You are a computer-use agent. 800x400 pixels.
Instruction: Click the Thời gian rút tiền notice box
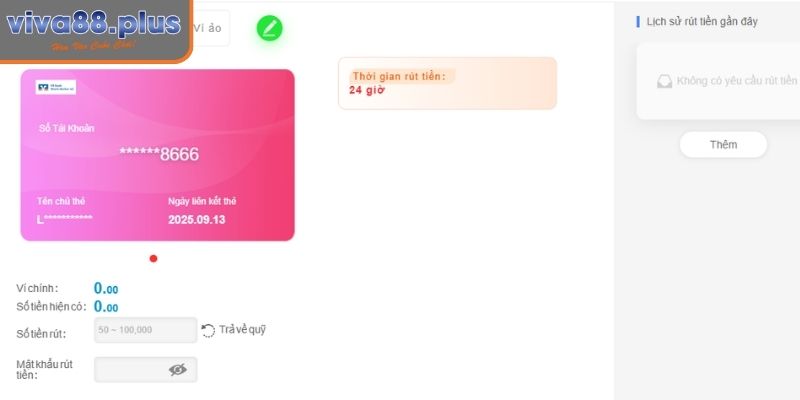[x=447, y=83]
